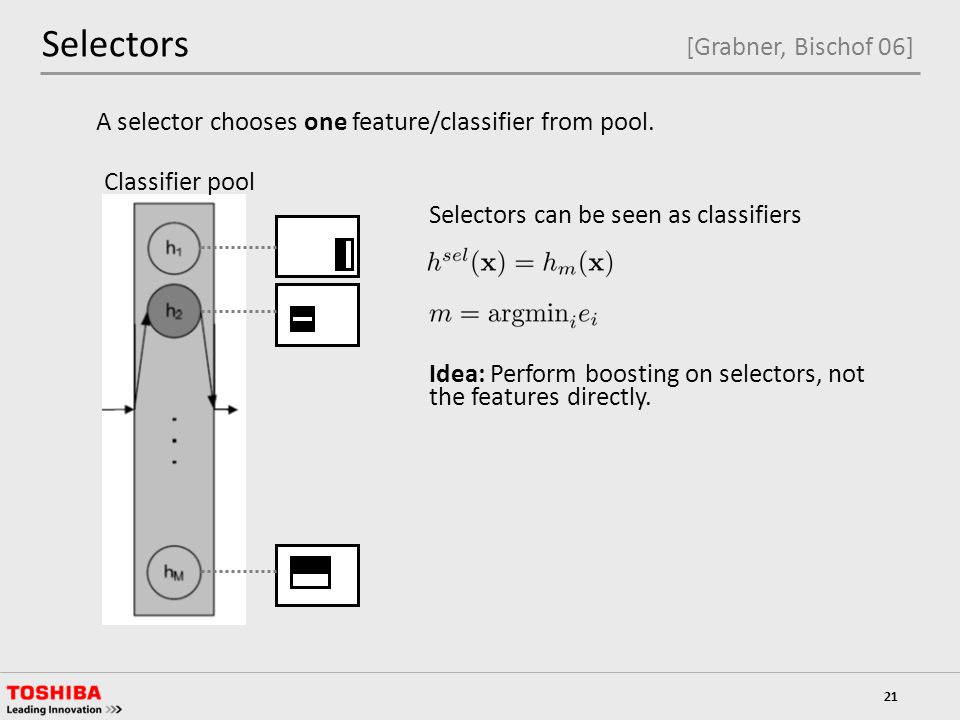Click the three dots in the classifier pool
This screenshot has width=960, height=720.
(x=174, y=440)
